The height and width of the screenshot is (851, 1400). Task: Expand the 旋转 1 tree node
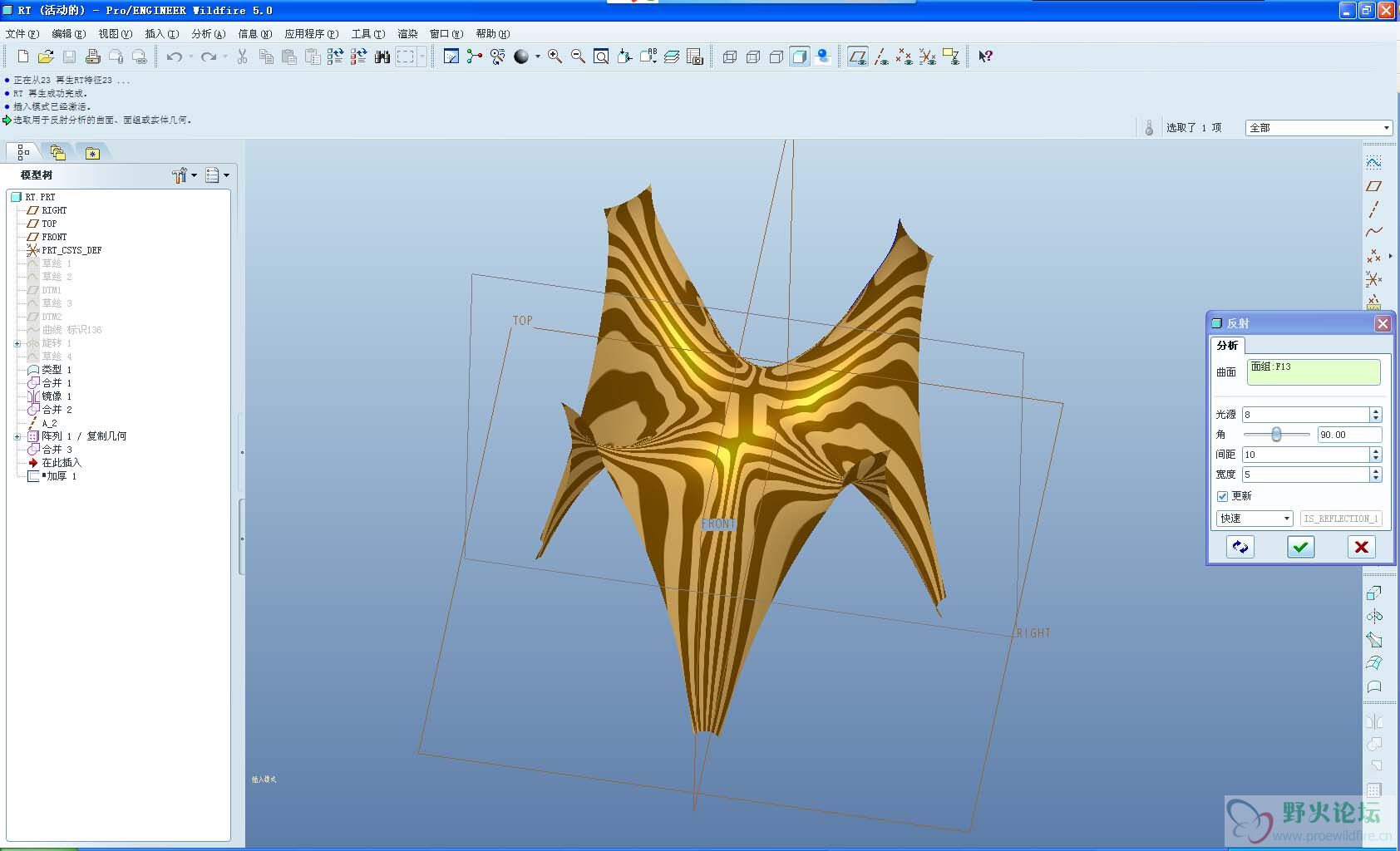coord(17,343)
